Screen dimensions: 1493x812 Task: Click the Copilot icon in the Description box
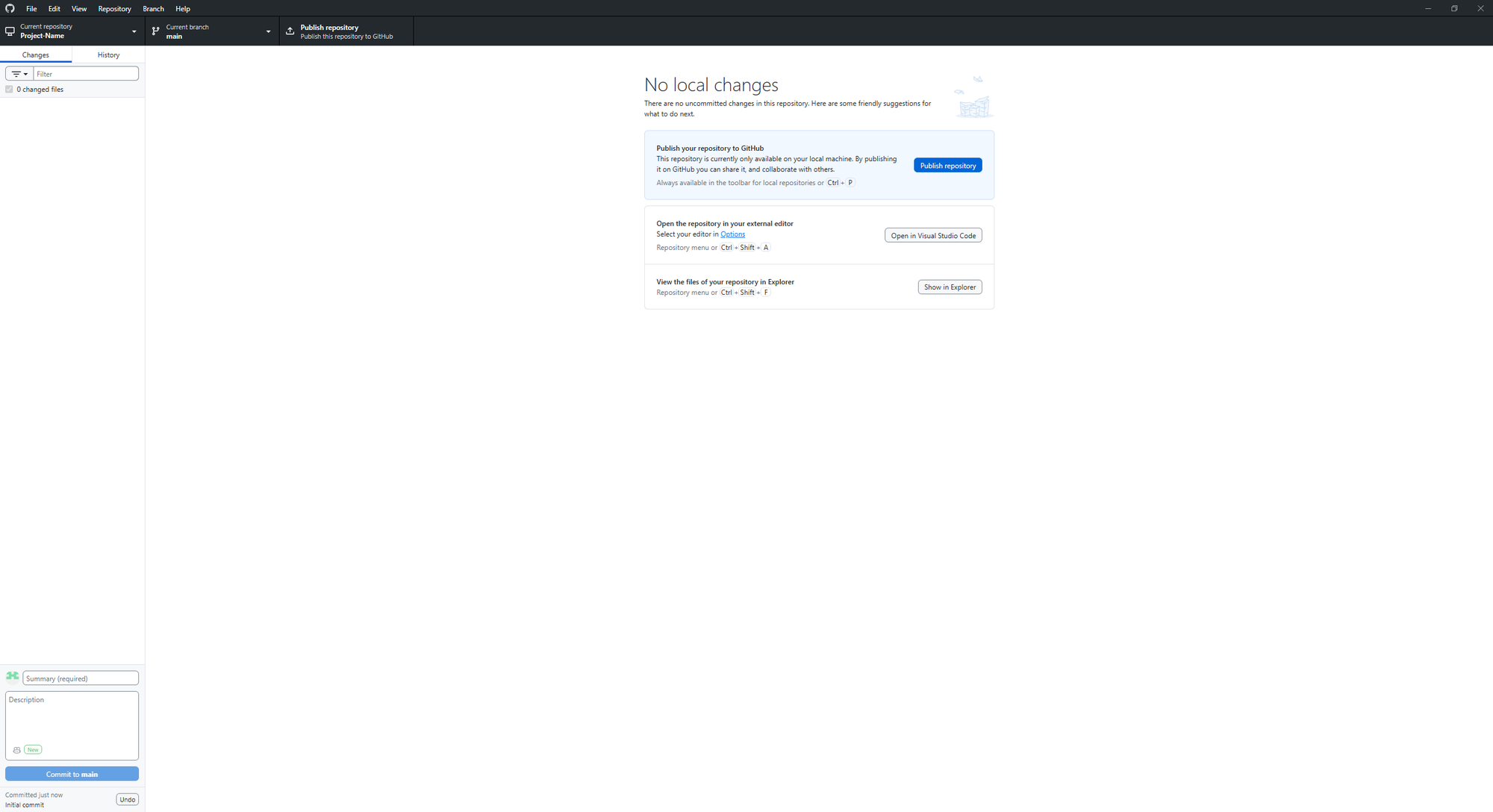pos(16,750)
